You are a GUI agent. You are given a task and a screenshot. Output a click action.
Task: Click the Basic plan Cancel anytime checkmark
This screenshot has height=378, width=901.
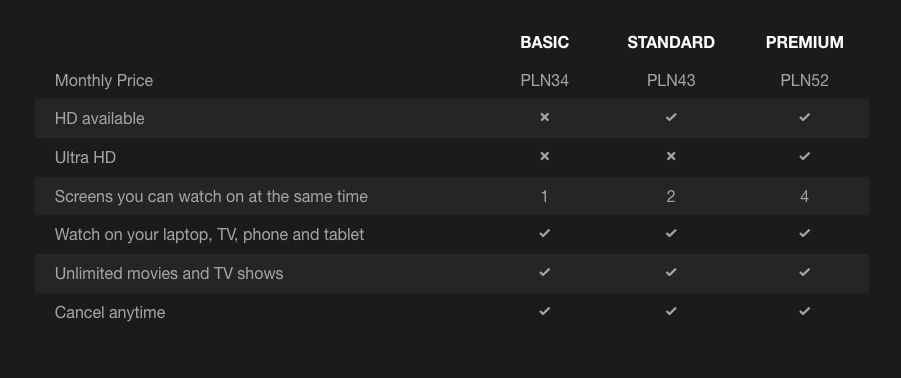pos(545,311)
